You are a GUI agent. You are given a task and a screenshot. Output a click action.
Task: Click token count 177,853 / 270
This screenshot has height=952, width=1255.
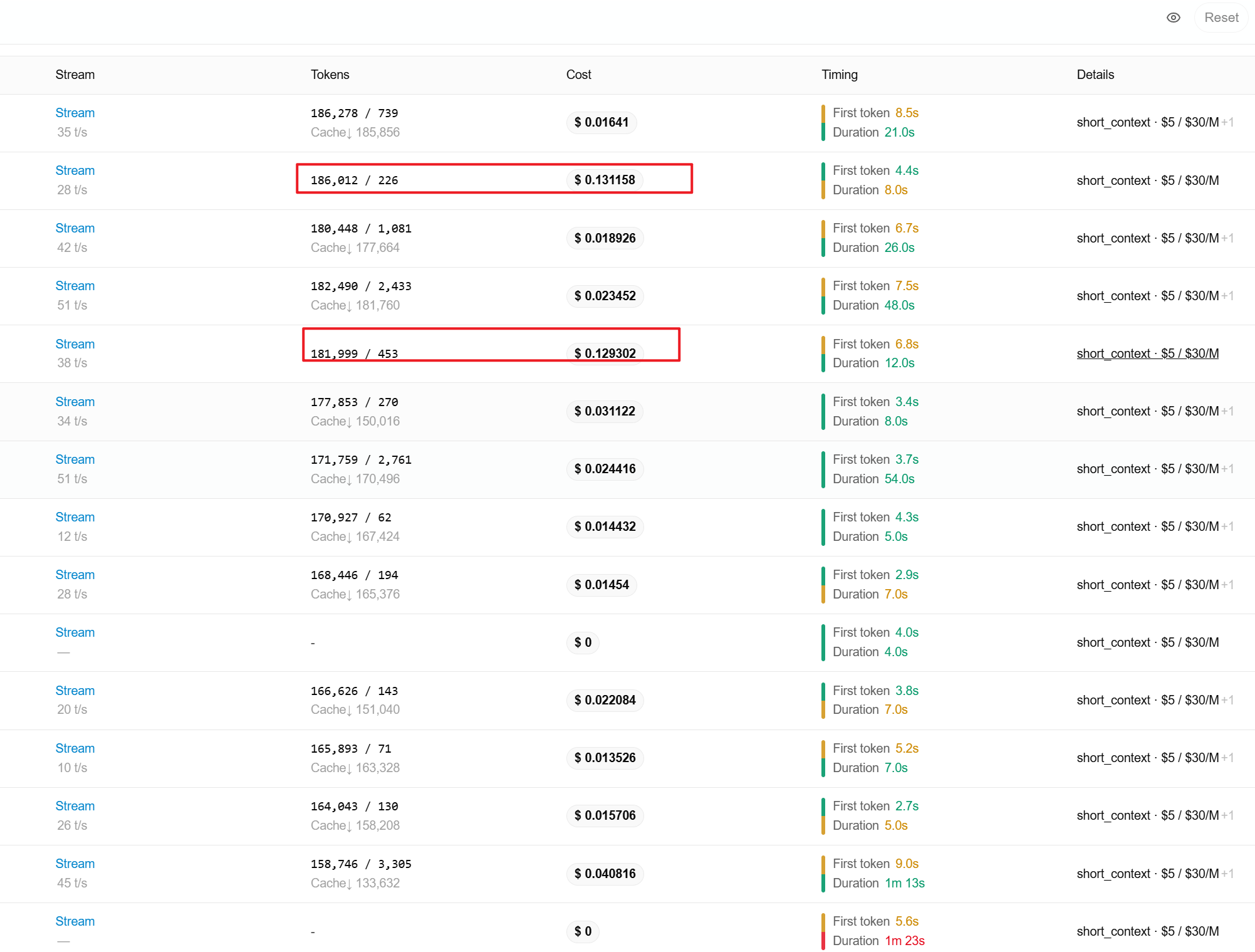point(355,402)
